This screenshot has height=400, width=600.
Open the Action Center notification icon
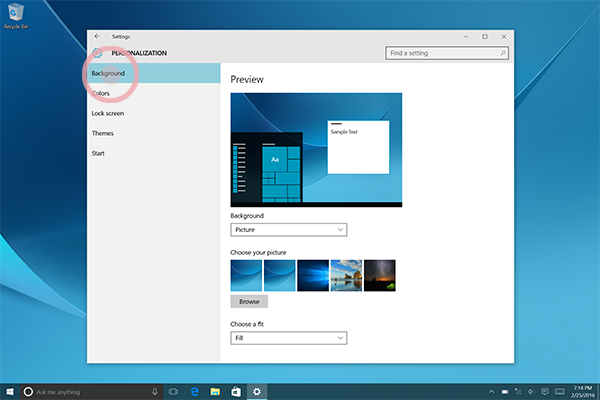[545, 392]
